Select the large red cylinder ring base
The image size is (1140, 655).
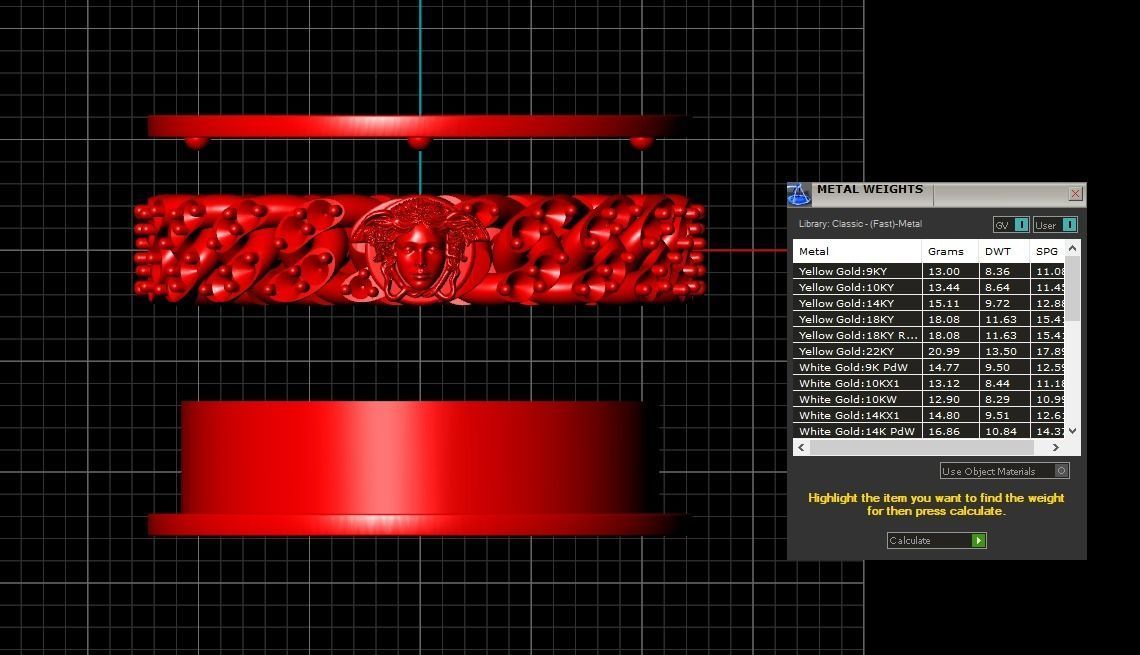point(419,467)
